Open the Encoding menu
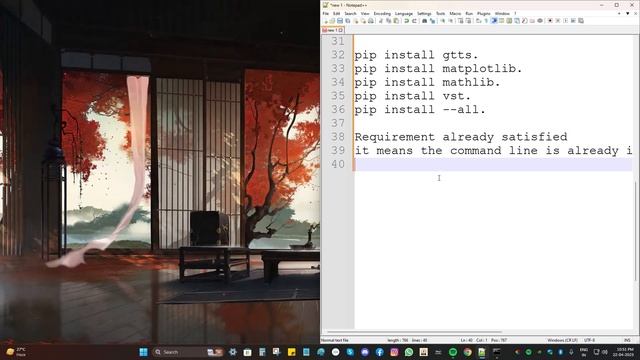 382,13
